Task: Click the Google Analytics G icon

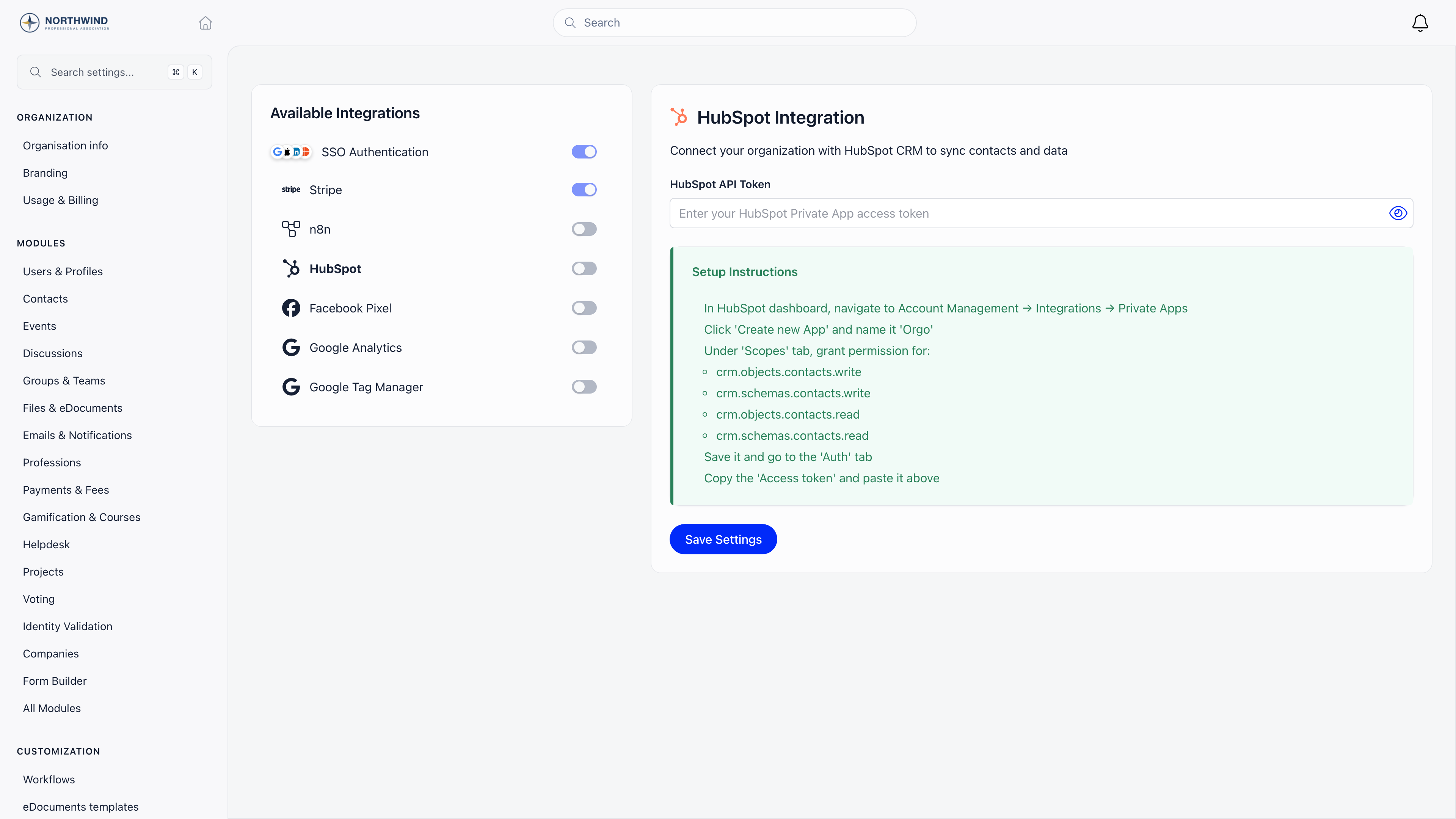Action: pyautogui.click(x=290, y=348)
